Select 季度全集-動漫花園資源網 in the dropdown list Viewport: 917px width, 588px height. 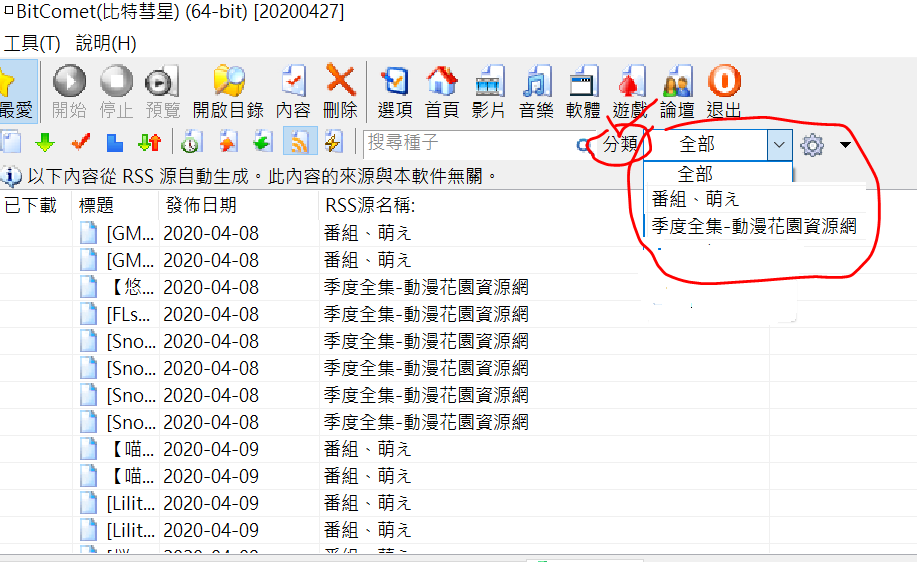[754, 226]
